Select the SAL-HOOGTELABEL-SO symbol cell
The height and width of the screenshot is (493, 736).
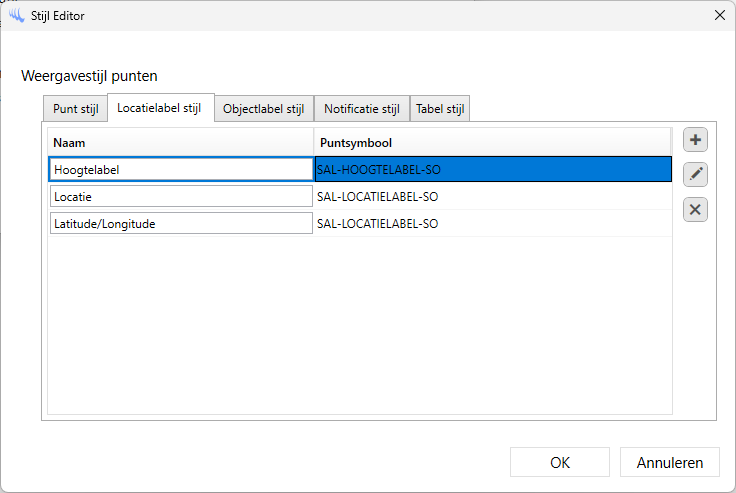pyautogui.click(x=492, y=169)
